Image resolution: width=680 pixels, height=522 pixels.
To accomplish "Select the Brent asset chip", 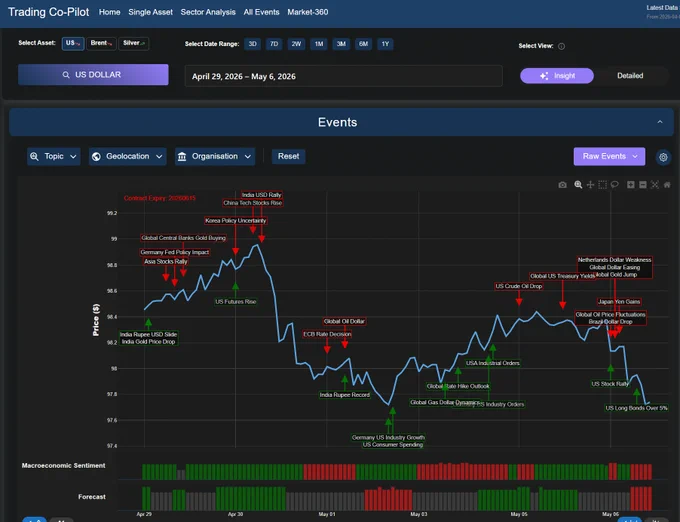I will pyautogui.click(x=101, y=43).
